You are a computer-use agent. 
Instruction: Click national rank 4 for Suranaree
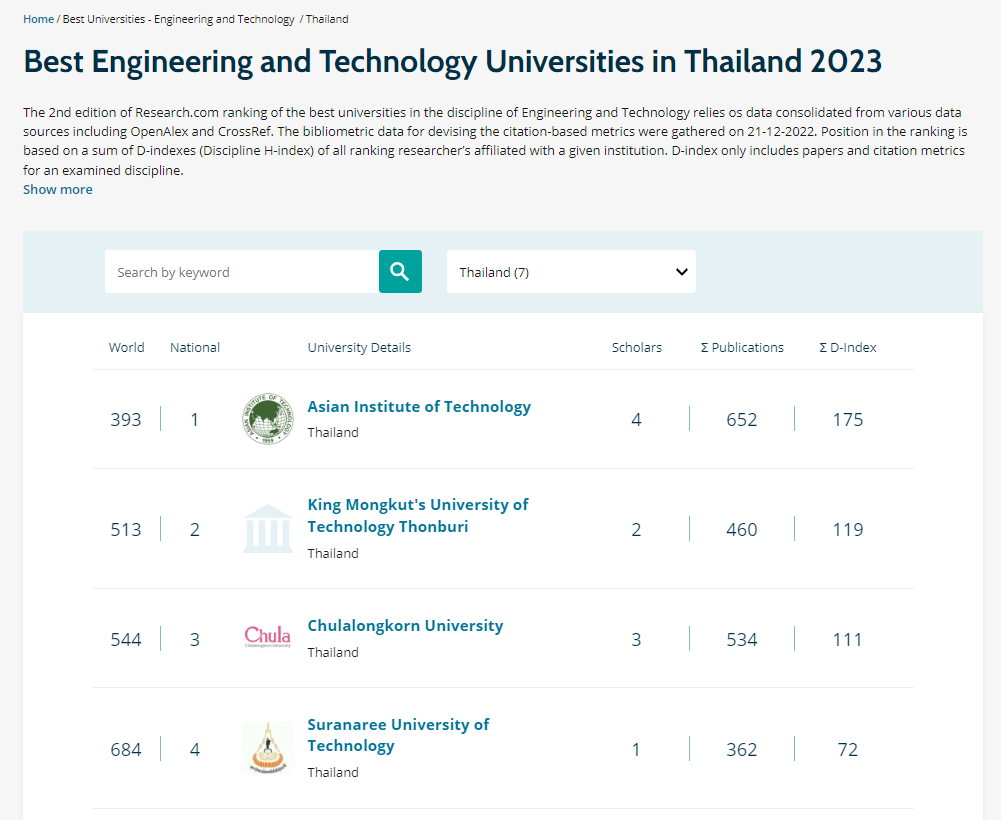195,749
